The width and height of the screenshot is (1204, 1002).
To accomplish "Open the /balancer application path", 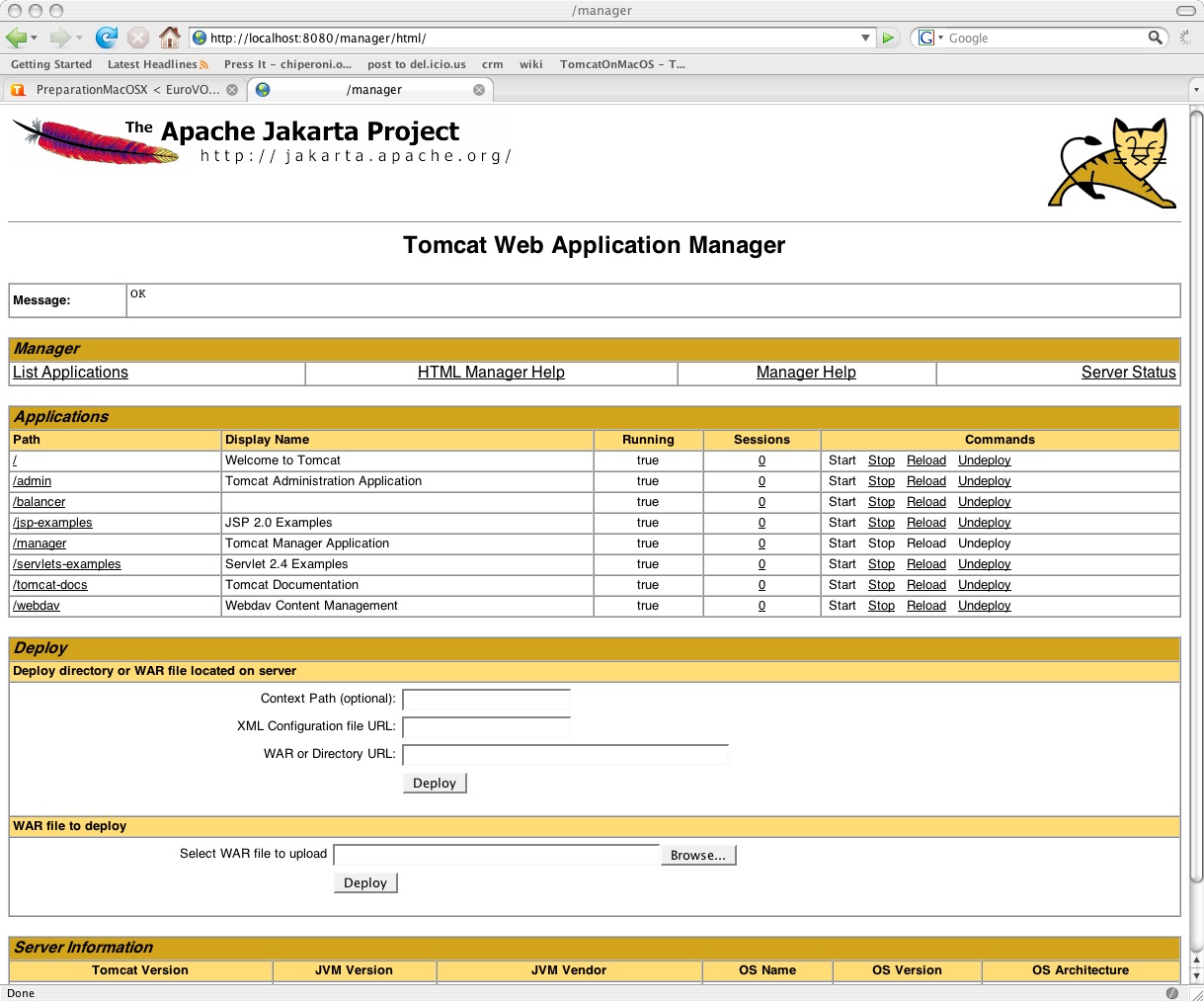I will point(39,502).
